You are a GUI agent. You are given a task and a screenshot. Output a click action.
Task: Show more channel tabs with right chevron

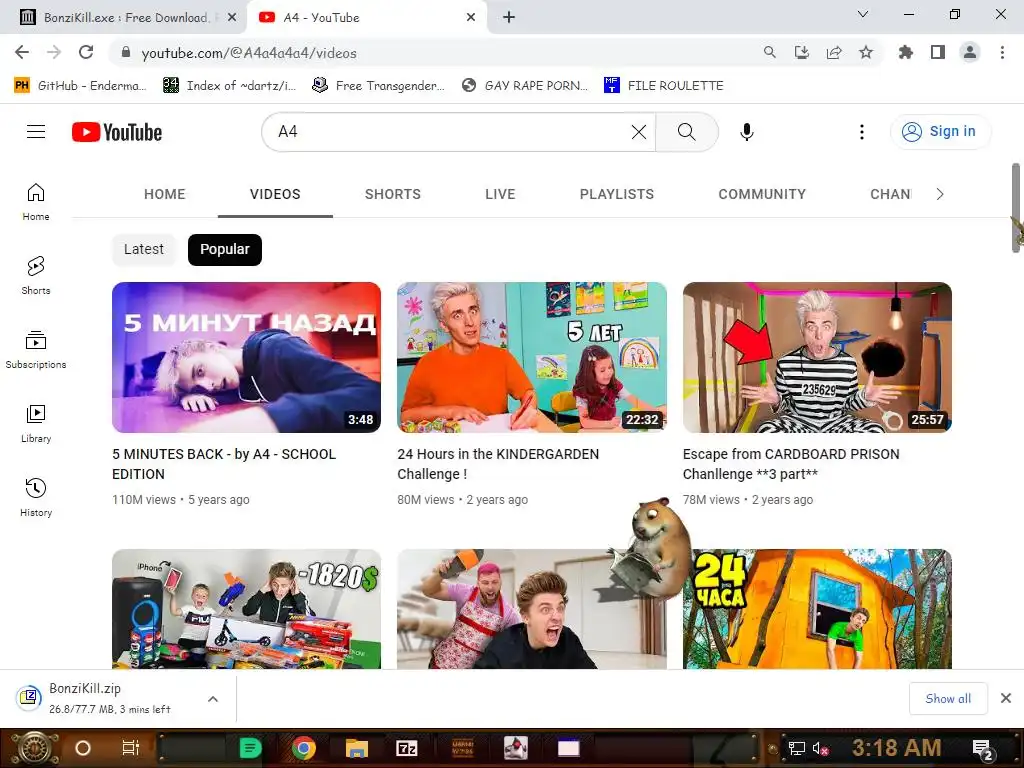[939, 194]
